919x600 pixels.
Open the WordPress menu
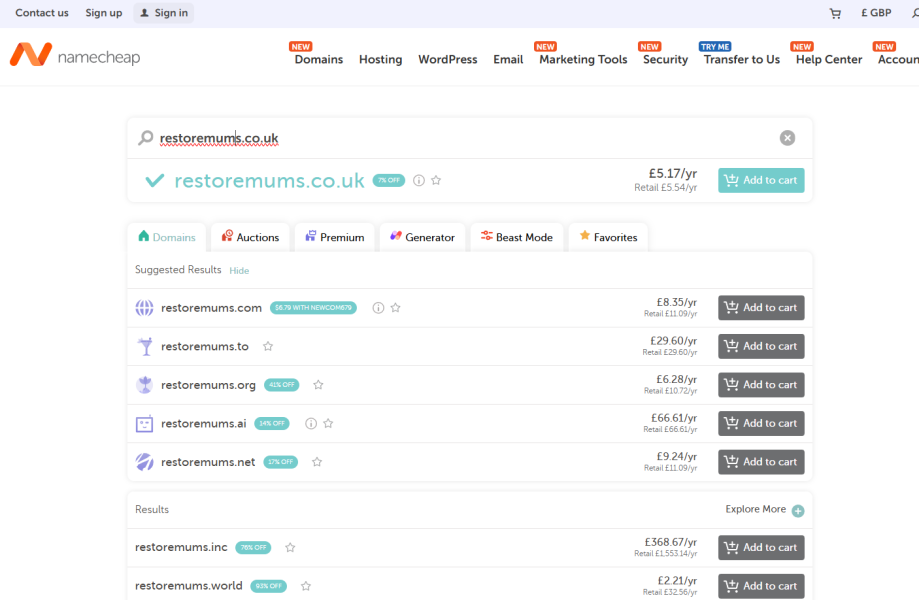point(448,59)
